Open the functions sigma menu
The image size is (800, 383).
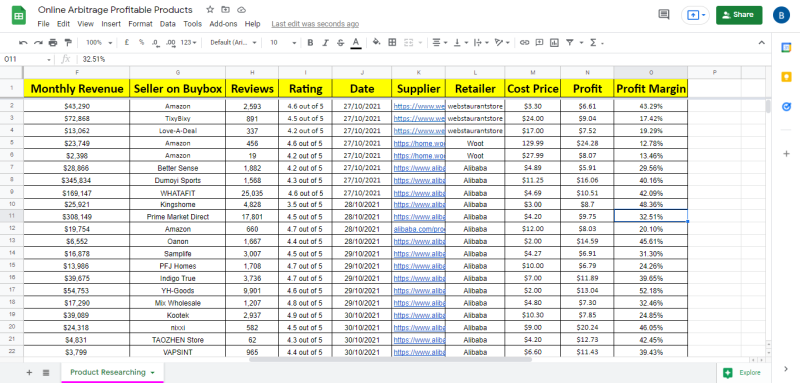click(596, 43)
